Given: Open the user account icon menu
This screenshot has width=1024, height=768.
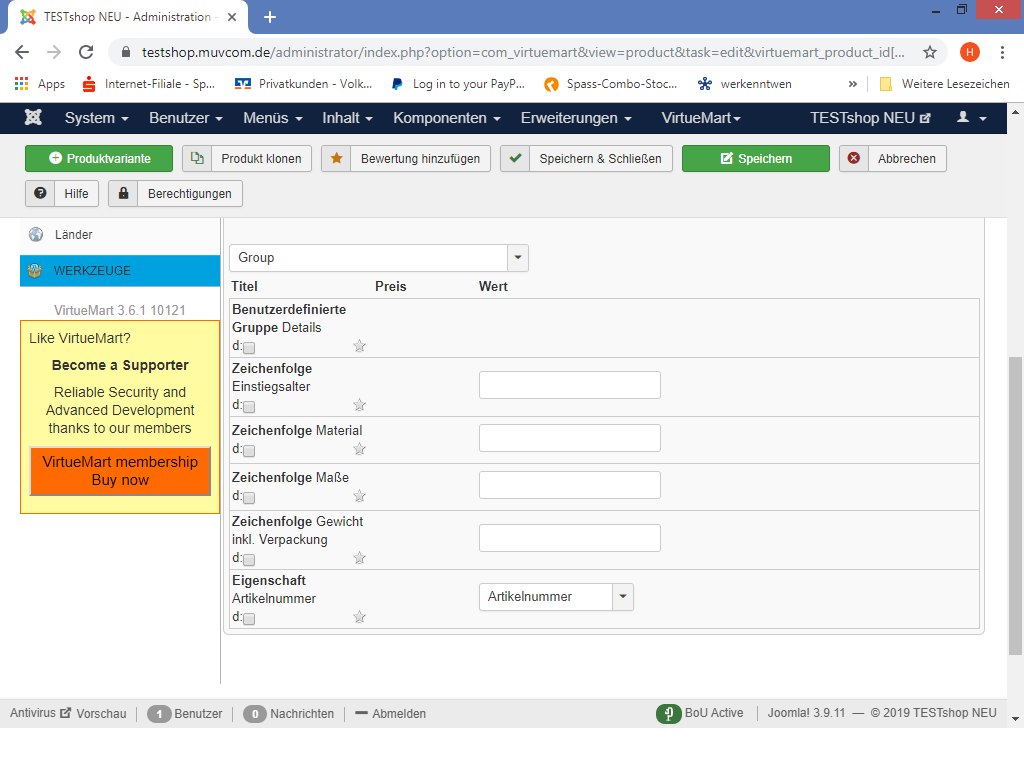Looking at the screenshot, I should pyautogui.click(x=971, y=118).
